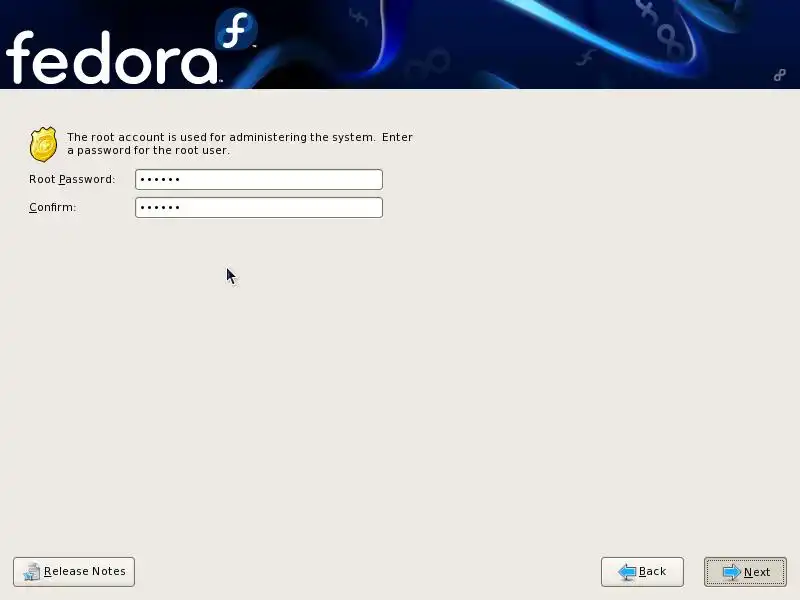Image resolution: width=800 pixels, height=600 pixels.
Task: Click the Confirm password input field
Action: [x=259, y=208]
